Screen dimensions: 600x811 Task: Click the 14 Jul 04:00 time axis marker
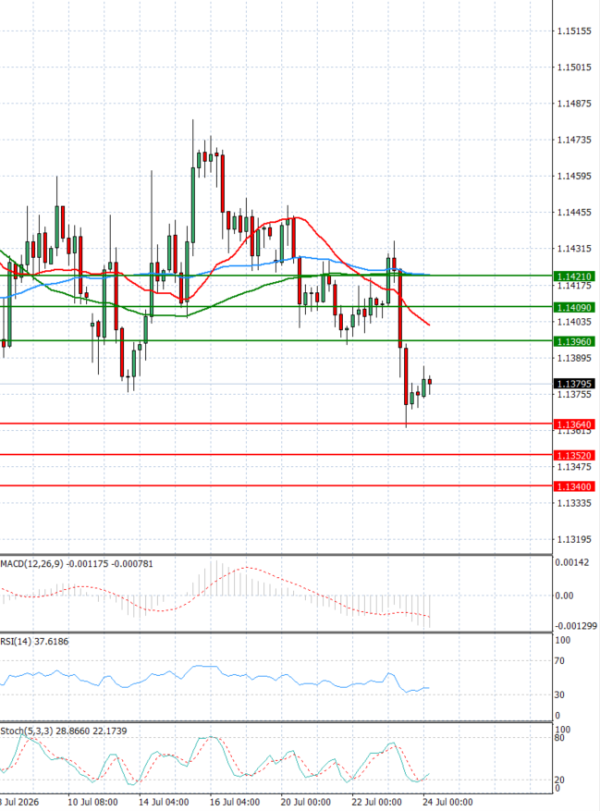163,802
